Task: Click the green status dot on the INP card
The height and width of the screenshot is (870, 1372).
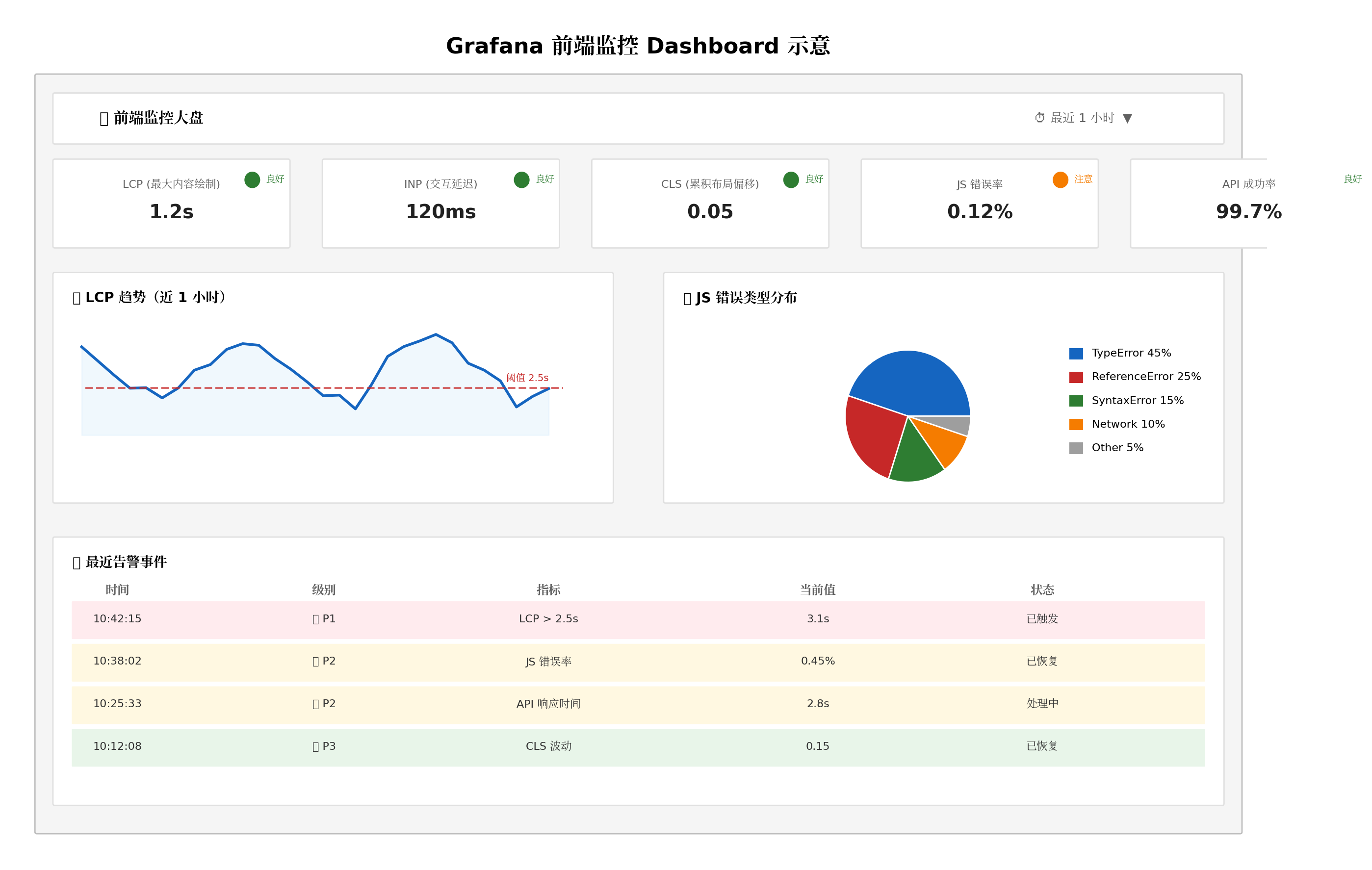Action: coord(521,179)
